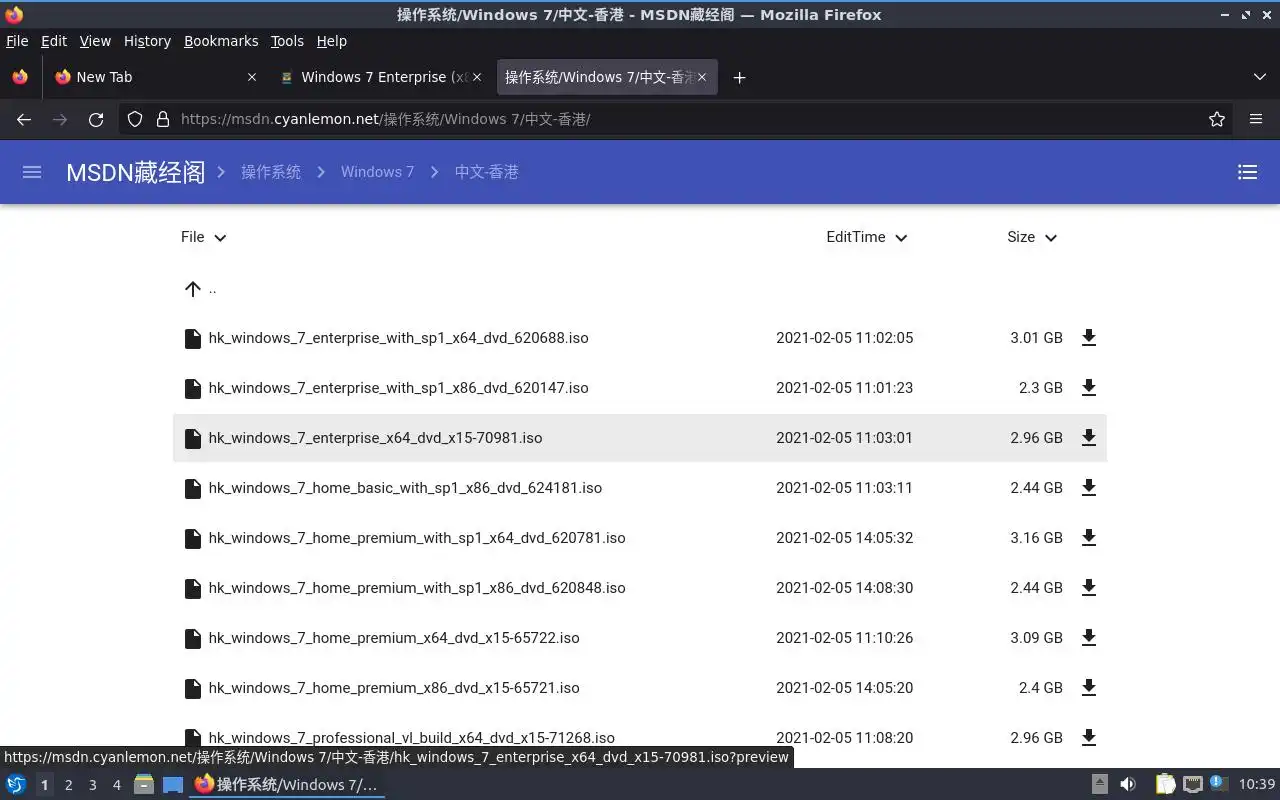Viewport: 1280px width, 800px height.
Task: Close the New Tab tab
Action: click(x=251, y=77)
